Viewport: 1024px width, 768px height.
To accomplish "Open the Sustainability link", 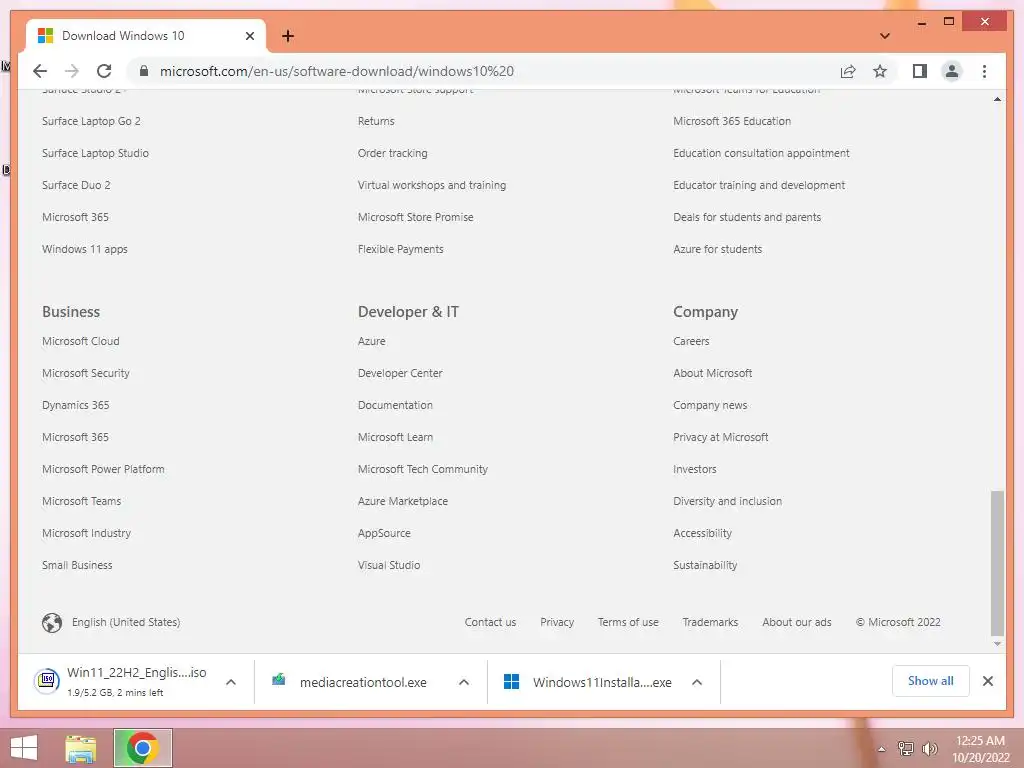I will coord(705,565).
